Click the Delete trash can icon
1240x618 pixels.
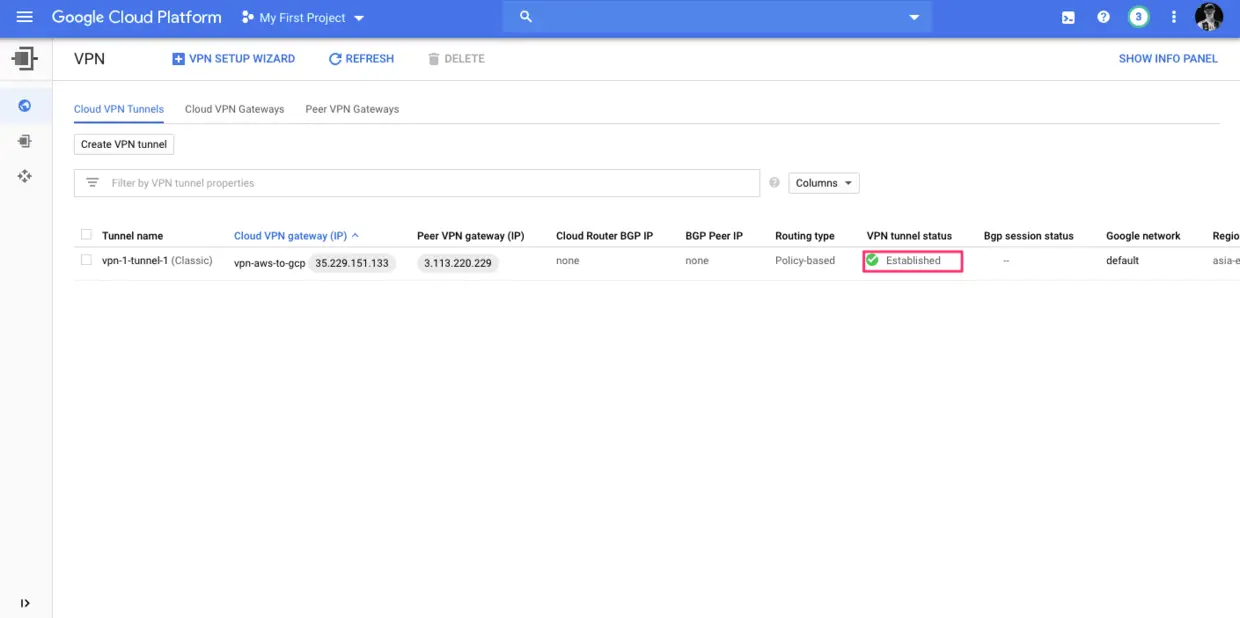click(433, 59)
